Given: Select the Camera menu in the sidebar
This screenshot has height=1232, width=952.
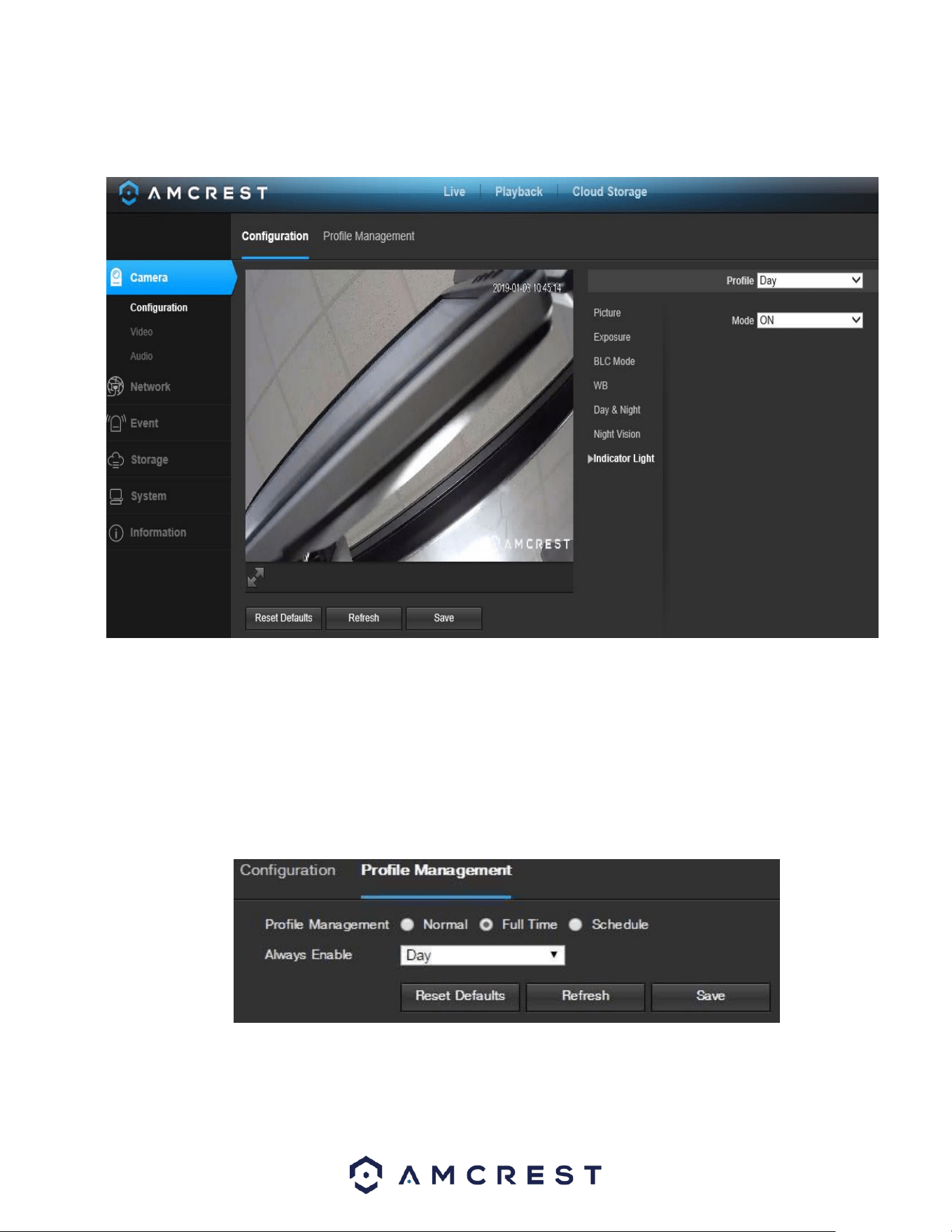Looking at the screenshot, I should [x=170, y=278].
